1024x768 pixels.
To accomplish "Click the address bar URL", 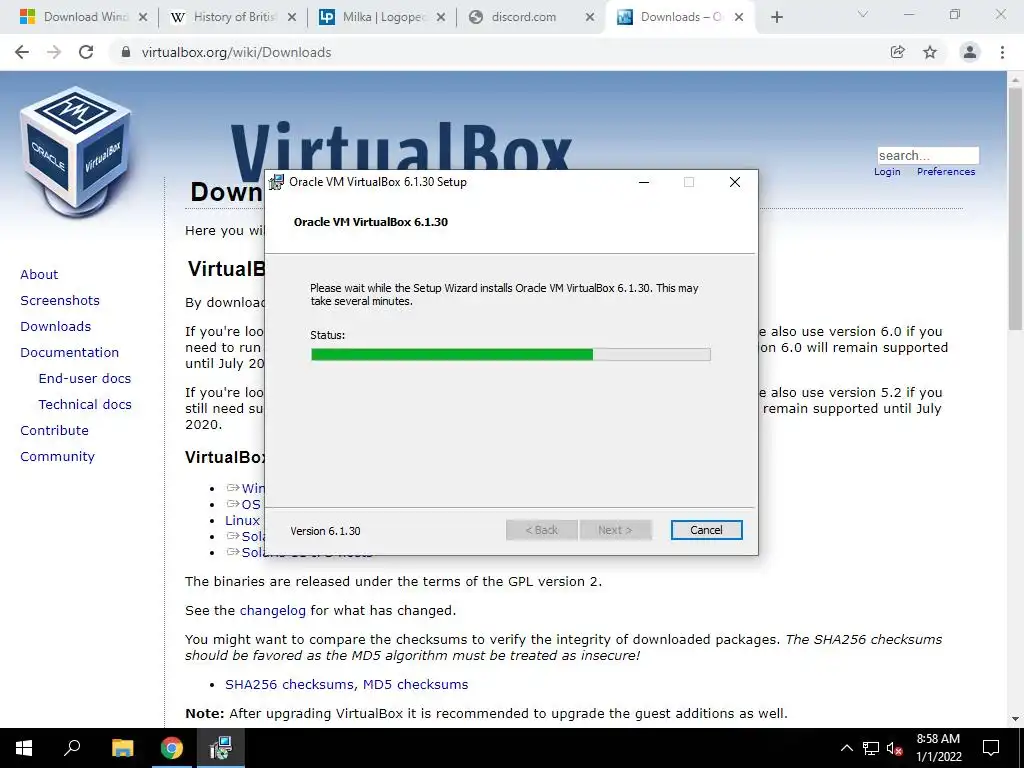I will coord(236,52).
